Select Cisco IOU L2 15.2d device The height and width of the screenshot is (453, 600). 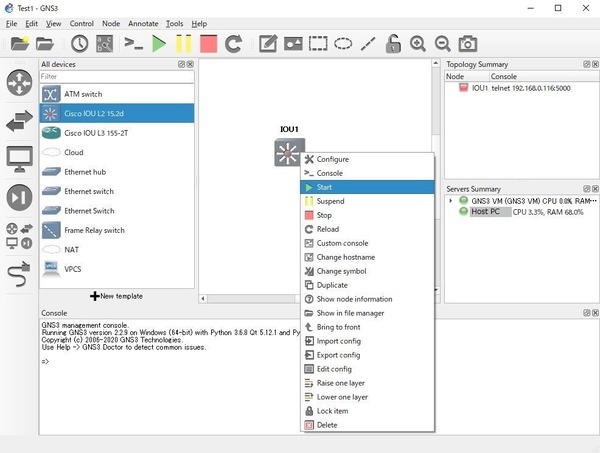click(117, 114)
